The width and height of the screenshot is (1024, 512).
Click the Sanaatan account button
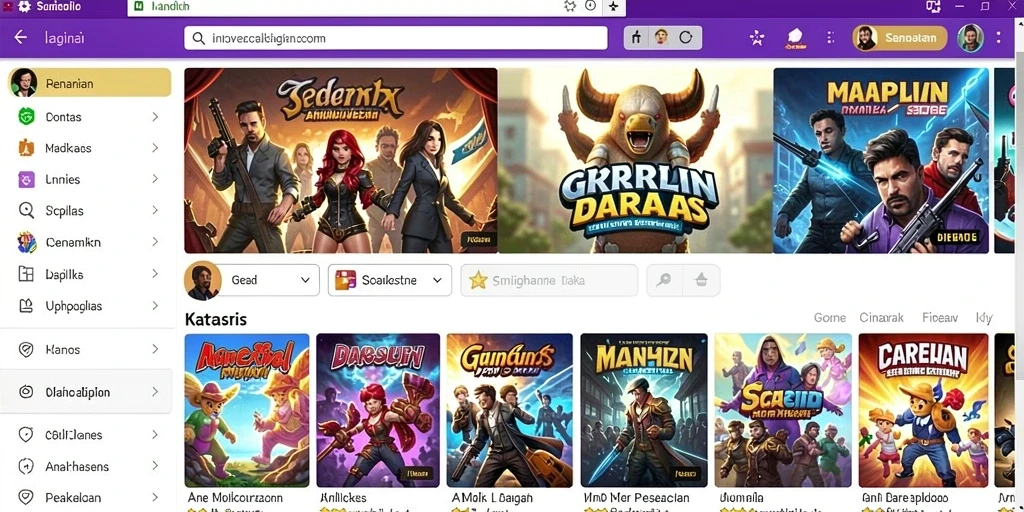pos(900,38)
